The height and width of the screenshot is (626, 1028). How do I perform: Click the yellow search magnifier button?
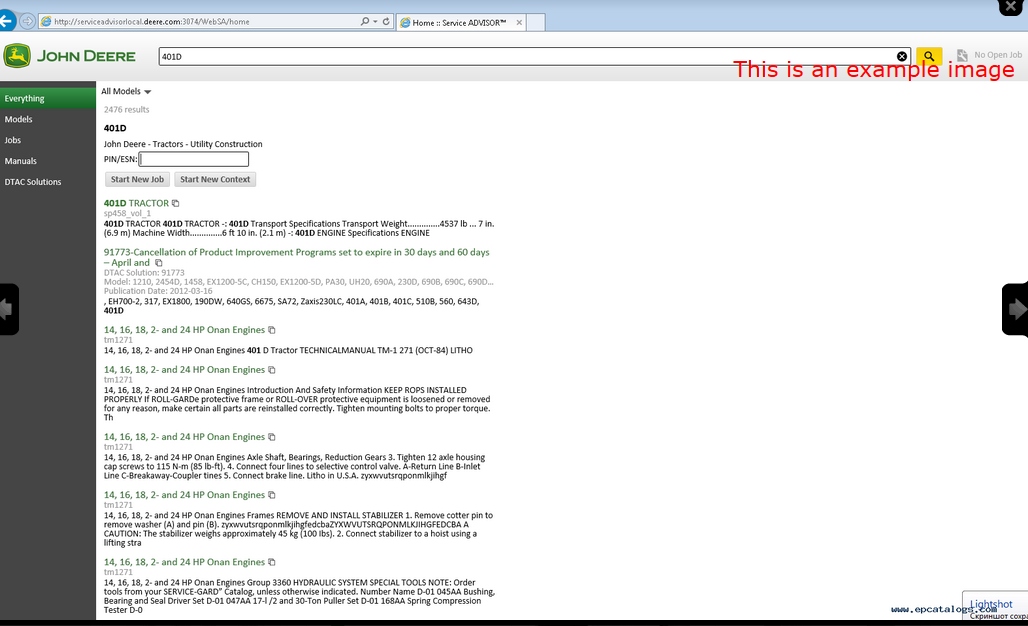929,56
